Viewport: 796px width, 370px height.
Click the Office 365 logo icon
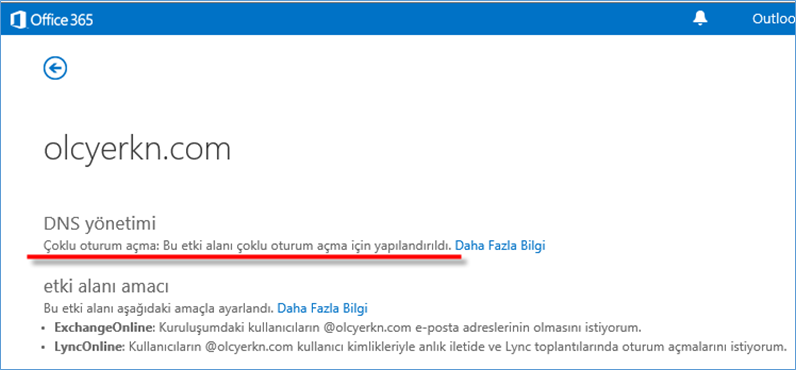click(18, 19)
